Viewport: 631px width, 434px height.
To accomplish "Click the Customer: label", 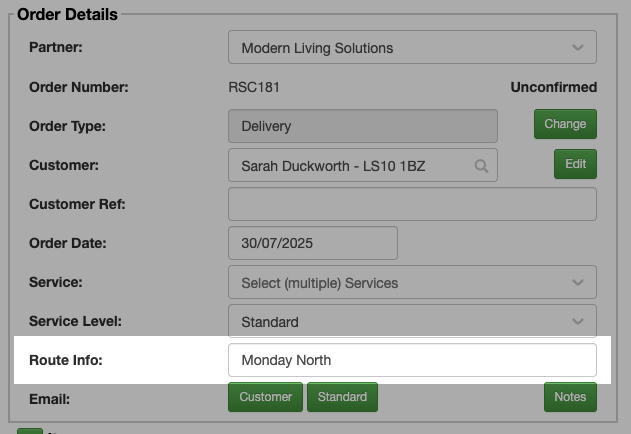I will click(x=64, y=165).
